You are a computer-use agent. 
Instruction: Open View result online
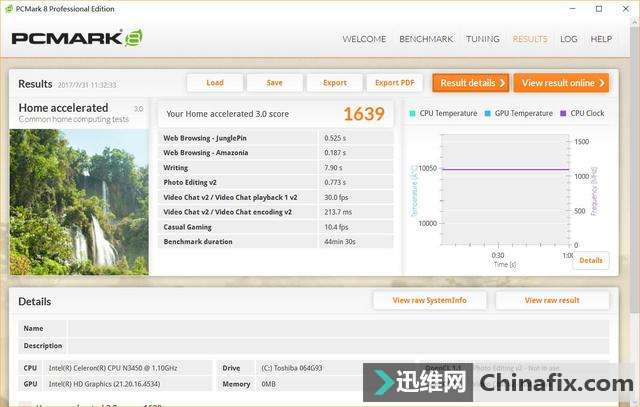point(561,83)
